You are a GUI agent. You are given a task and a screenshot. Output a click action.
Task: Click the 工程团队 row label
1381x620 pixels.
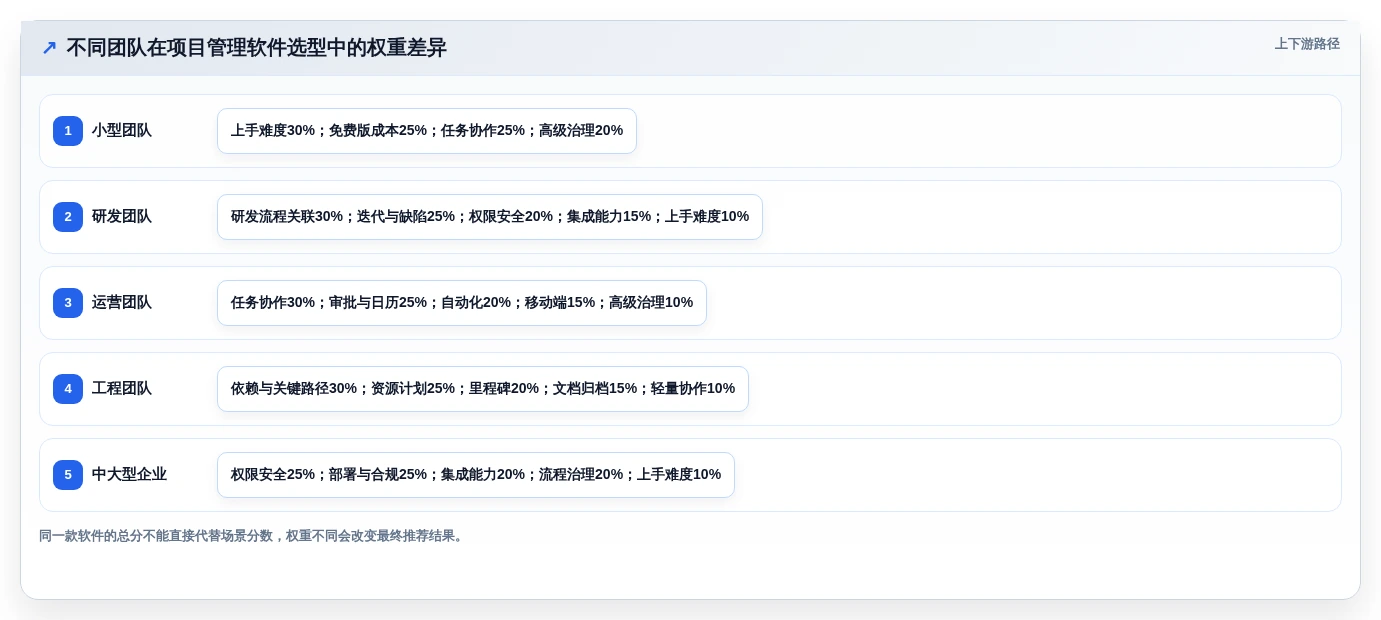122,389
